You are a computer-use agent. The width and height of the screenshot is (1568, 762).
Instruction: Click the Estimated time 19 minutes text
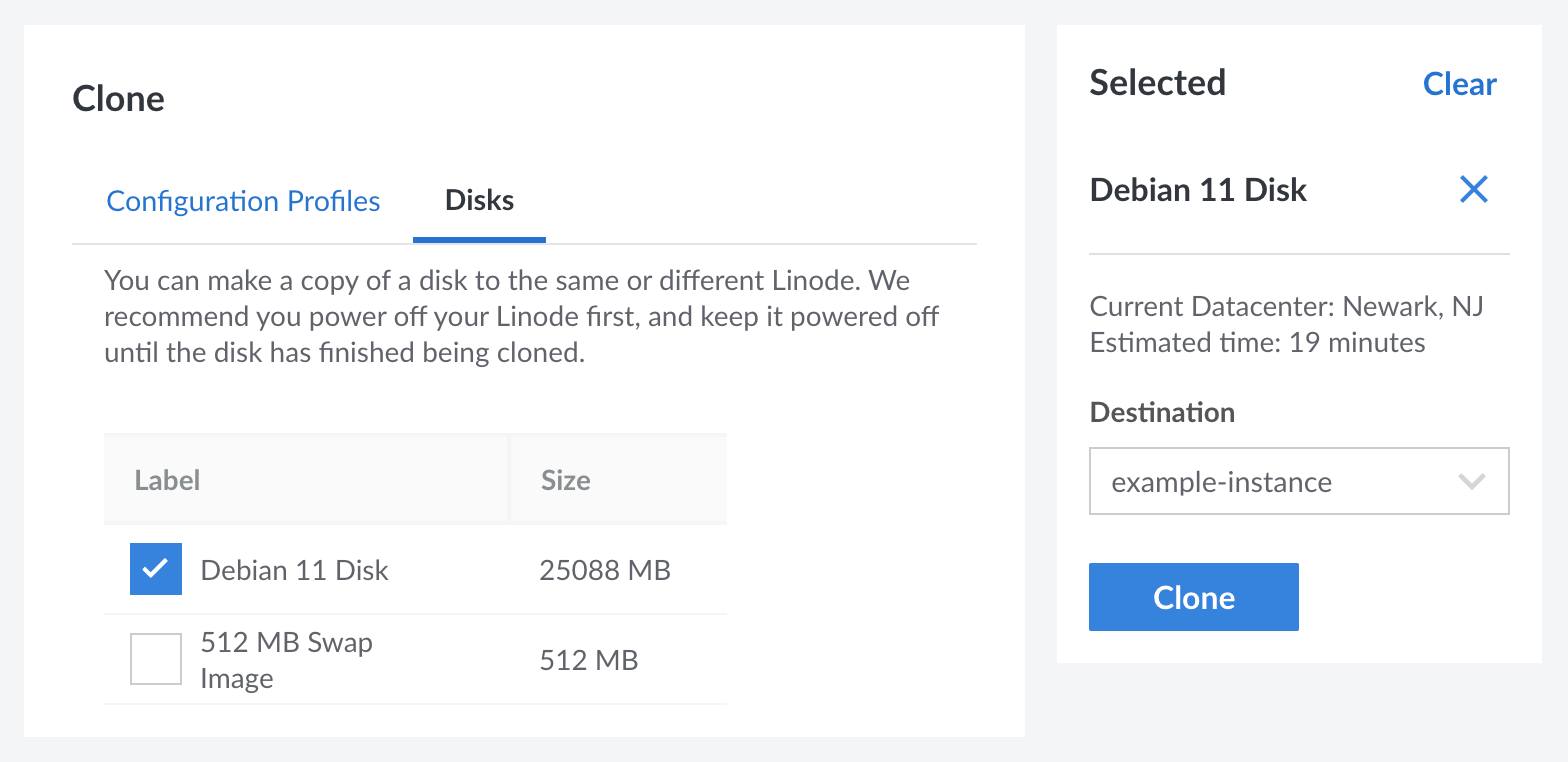coord(1257,343)
